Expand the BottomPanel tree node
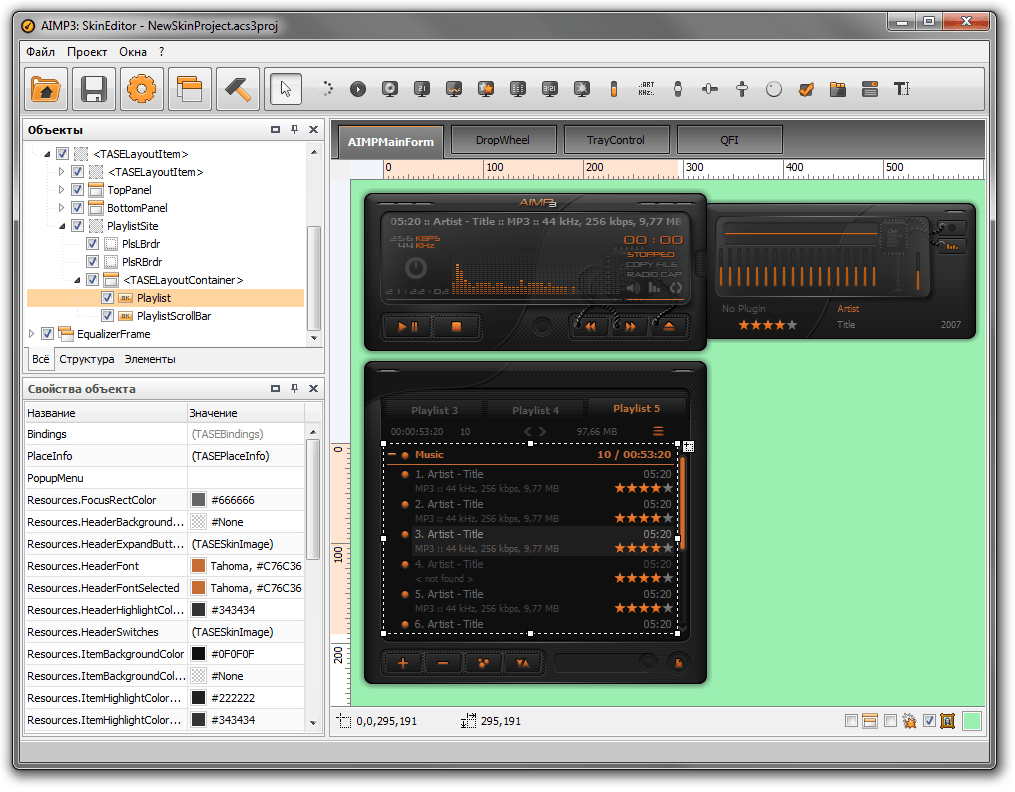Viewport: 1015px width, 792px height. click(x=62, y=208)
